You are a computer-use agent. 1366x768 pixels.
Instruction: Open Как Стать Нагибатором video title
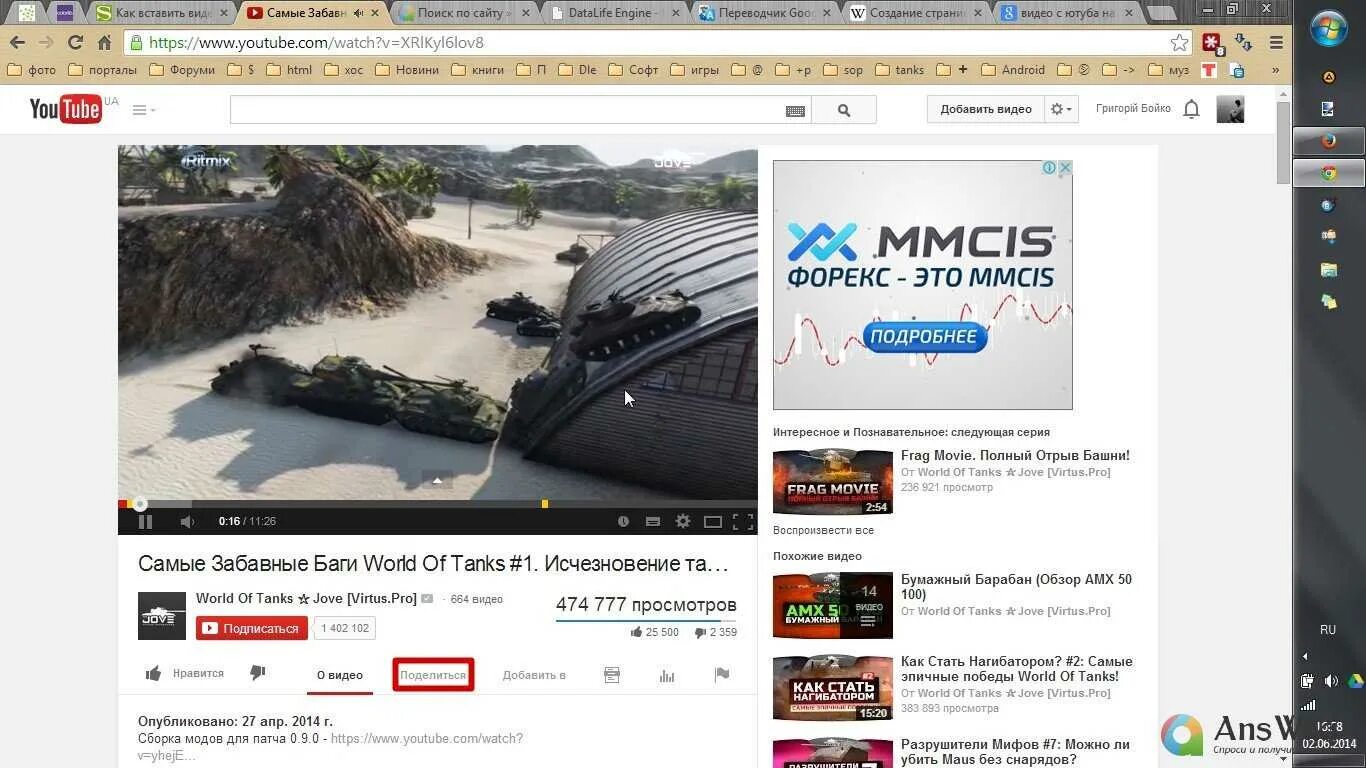point(1017,669)
